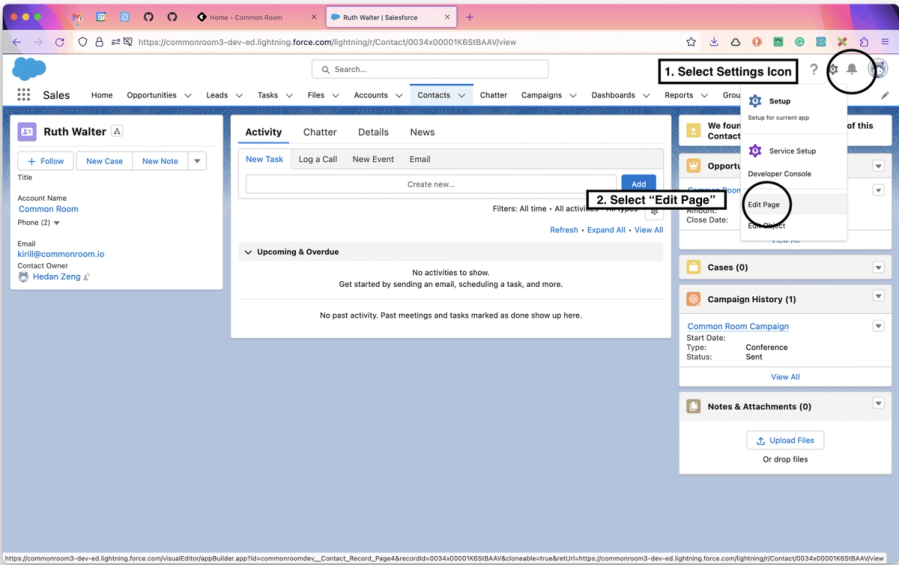Screen dimensions: 899x565
Task: Click the Salesforce cloud logo
Action: coord(29,69)
